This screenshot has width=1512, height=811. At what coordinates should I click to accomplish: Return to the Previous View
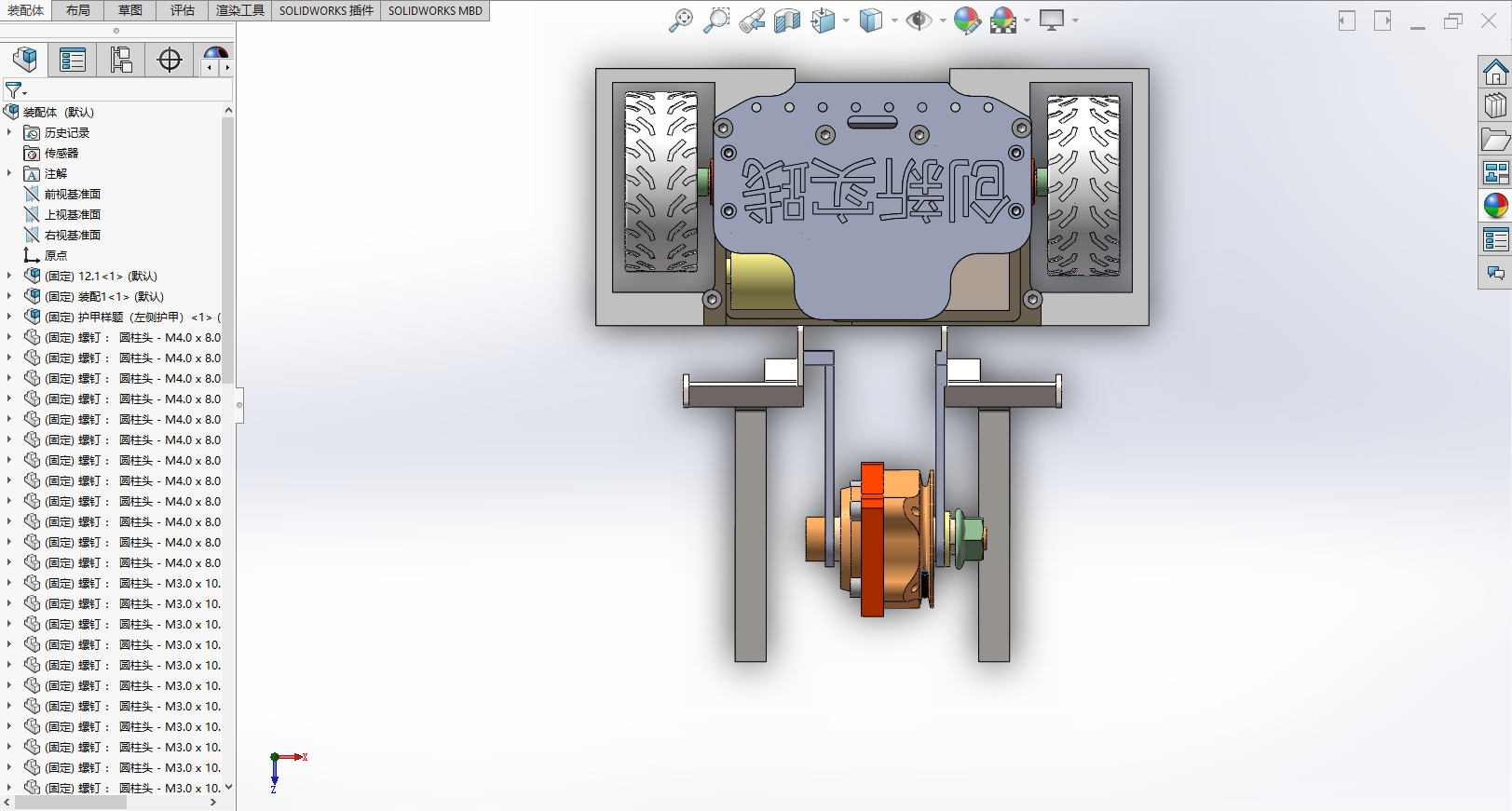tap(752, 20)
